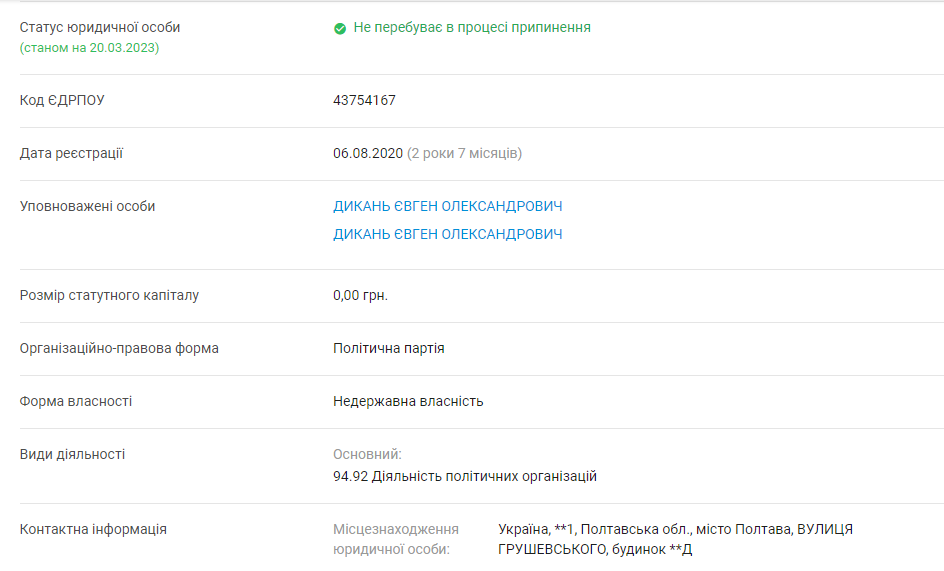
Task: Click the 'Не перебуває в процесі припинення' status text
Action: pos(472,27)
